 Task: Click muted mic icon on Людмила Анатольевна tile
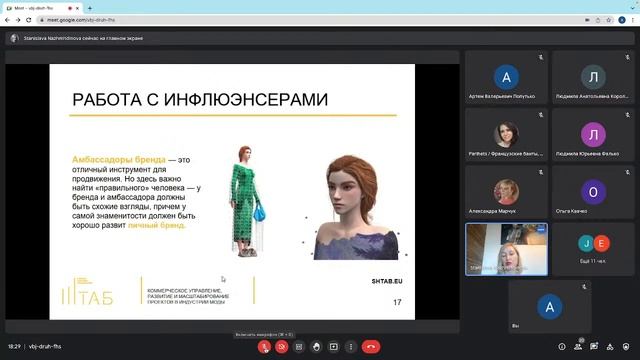(x=627, y=58)
